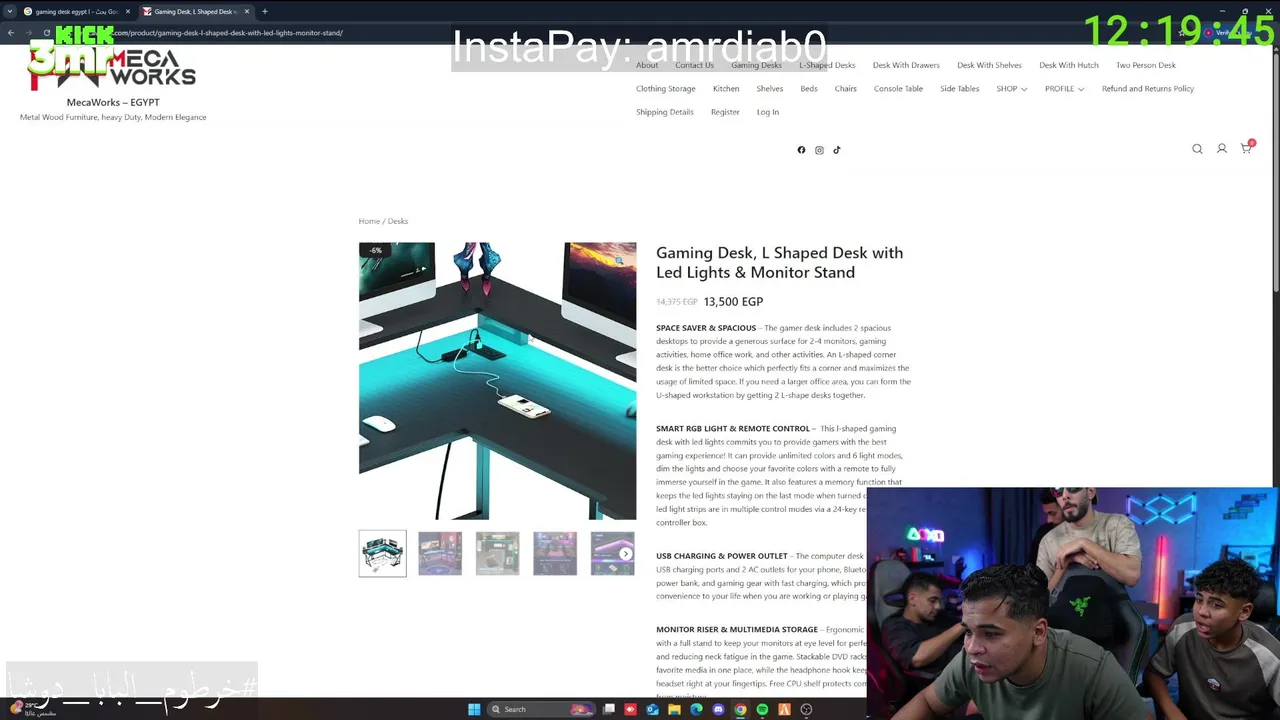Select the second product thumbnail
The width and height of the screenshot is (1280, 720).
tap(440, 553)
